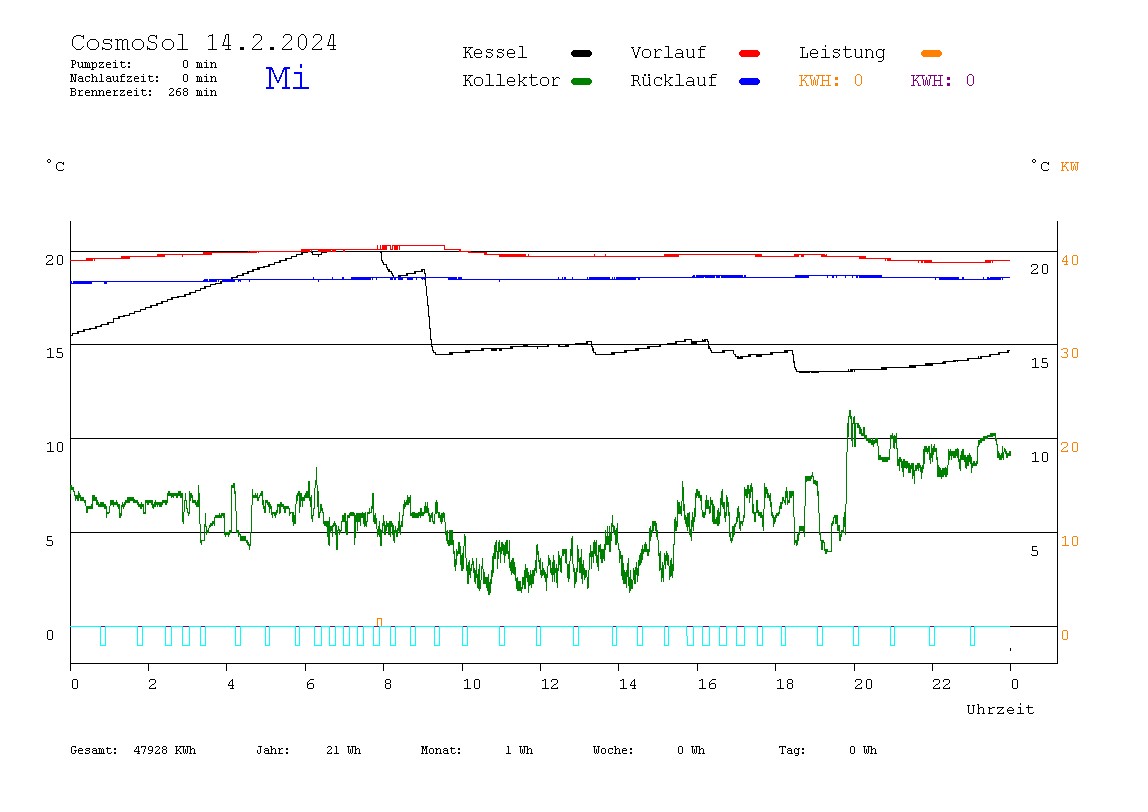1148x812 pixels.
Task: Click the purple 'KWH: 0' value
Action: click(943, 81)
